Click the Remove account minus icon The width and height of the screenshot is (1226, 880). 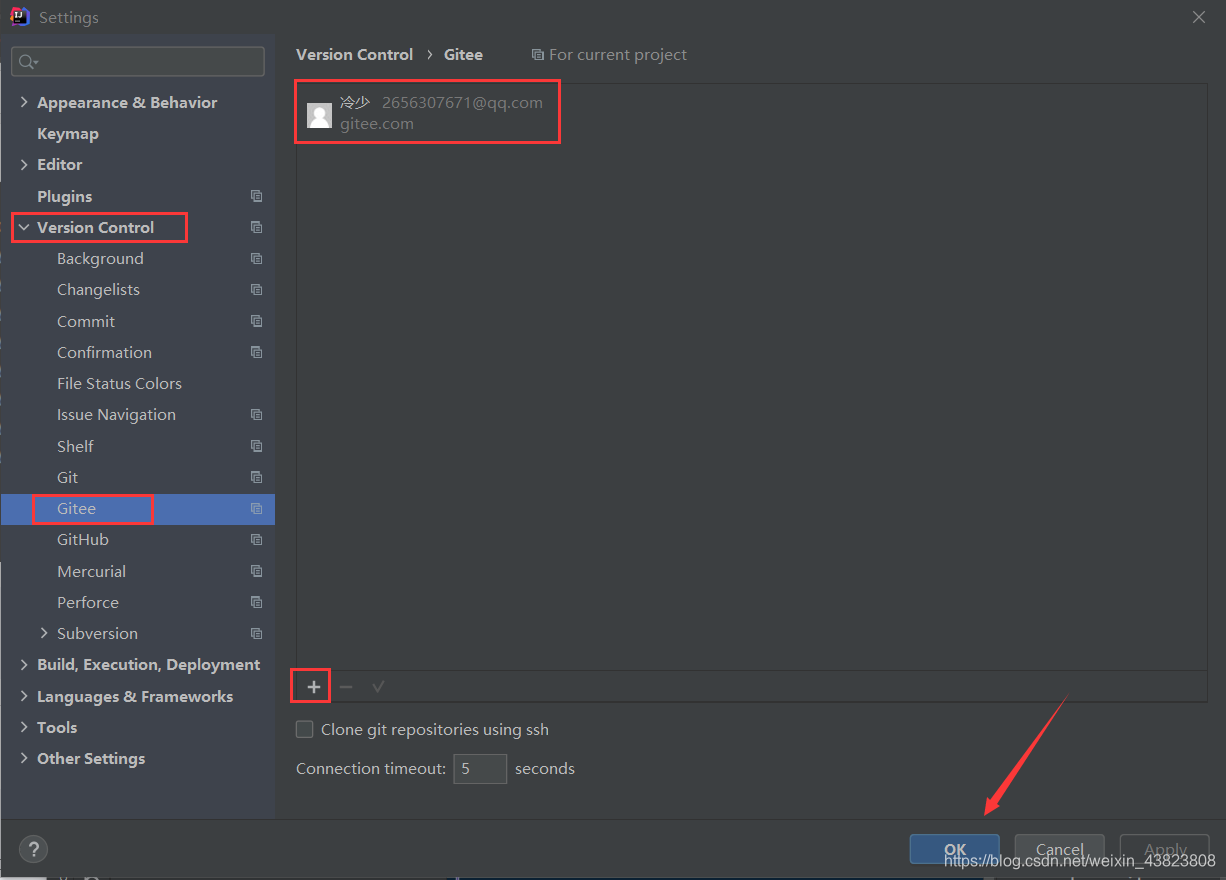pyautogui.click(x=346, y=687)
